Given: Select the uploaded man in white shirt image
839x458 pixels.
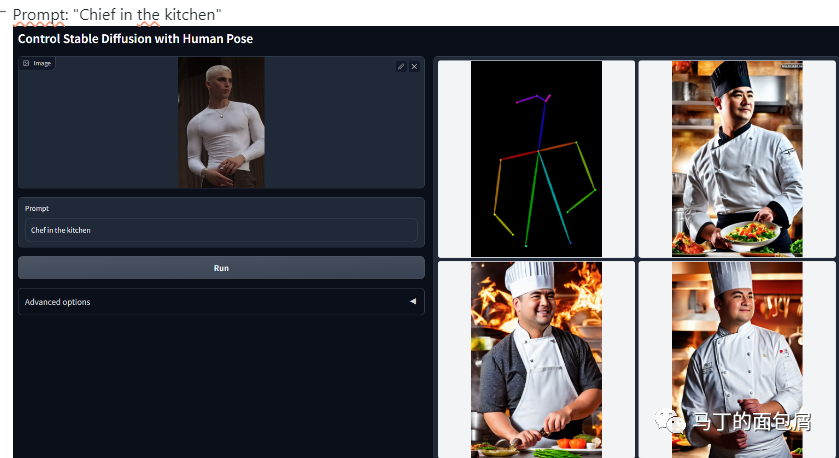Looking at the screenshot, I should click(x=222, y=123).
